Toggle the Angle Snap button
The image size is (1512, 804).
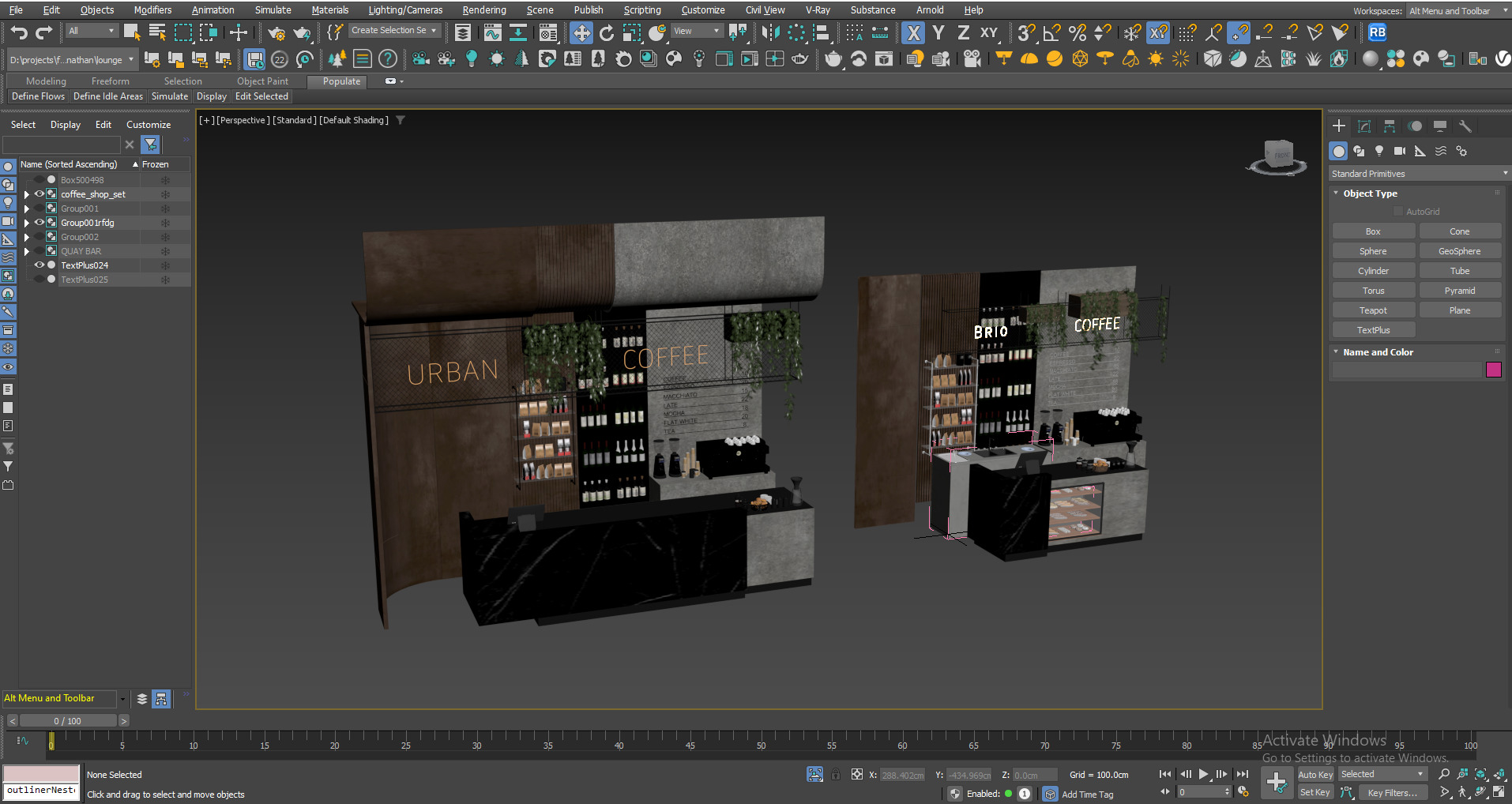click(1051, 32)
